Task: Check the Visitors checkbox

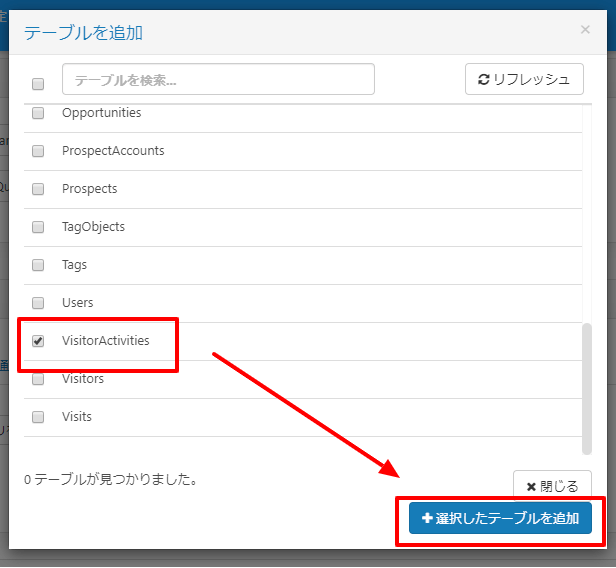Action: tap(38, 379)
